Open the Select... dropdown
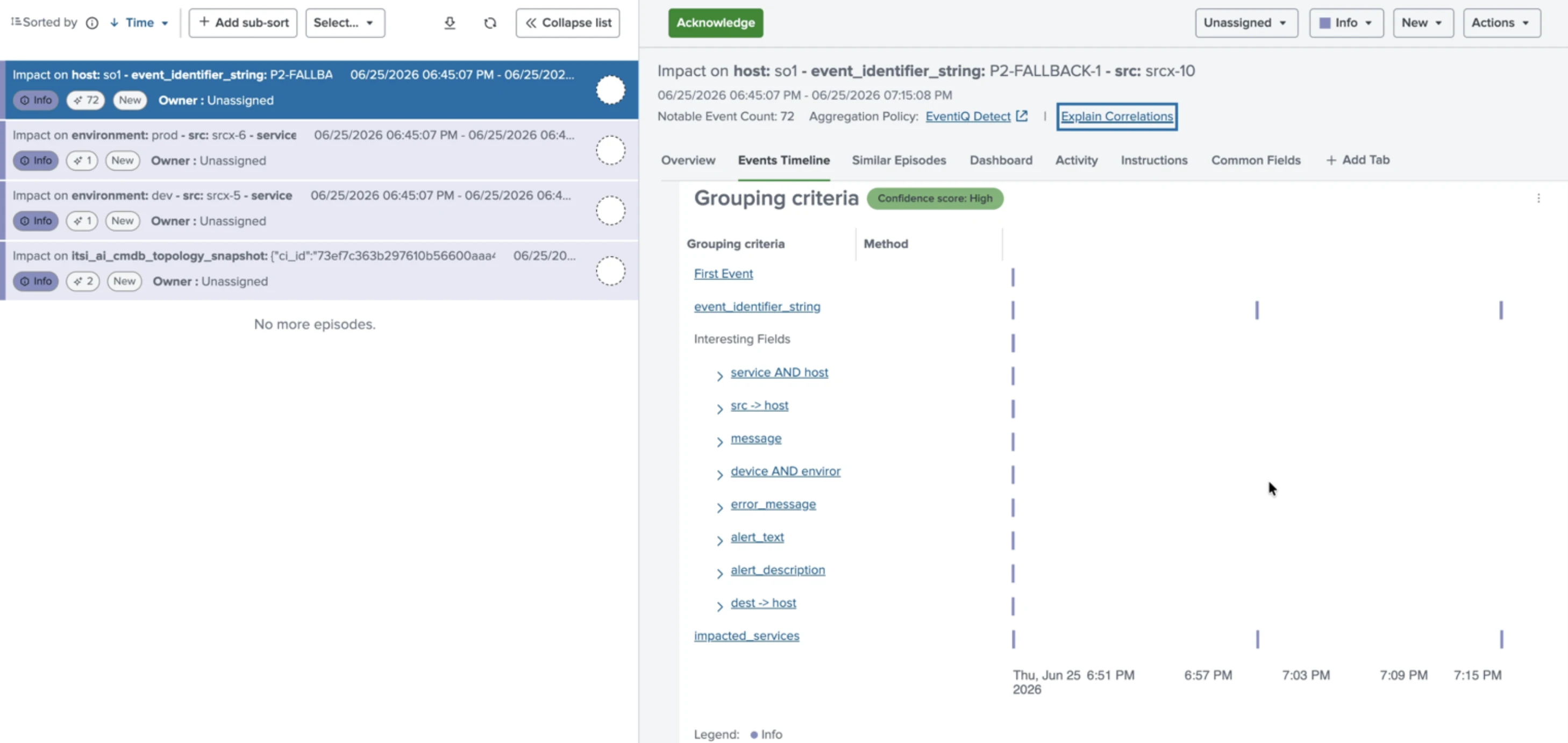Image resolution: width=1568 pixels, height=743 pixels. [345, 23]
